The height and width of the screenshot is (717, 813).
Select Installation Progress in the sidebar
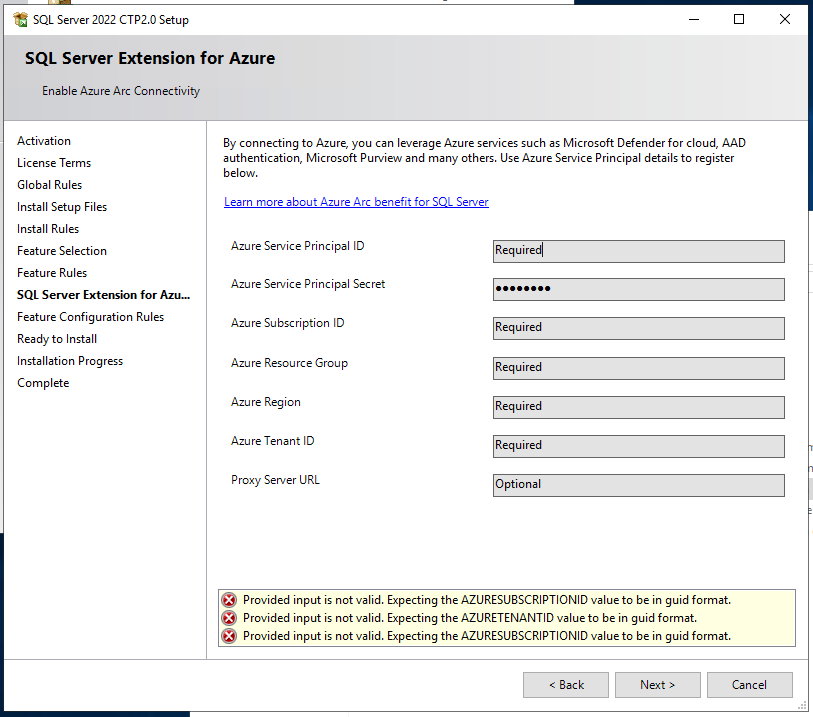tap(69, 360)
